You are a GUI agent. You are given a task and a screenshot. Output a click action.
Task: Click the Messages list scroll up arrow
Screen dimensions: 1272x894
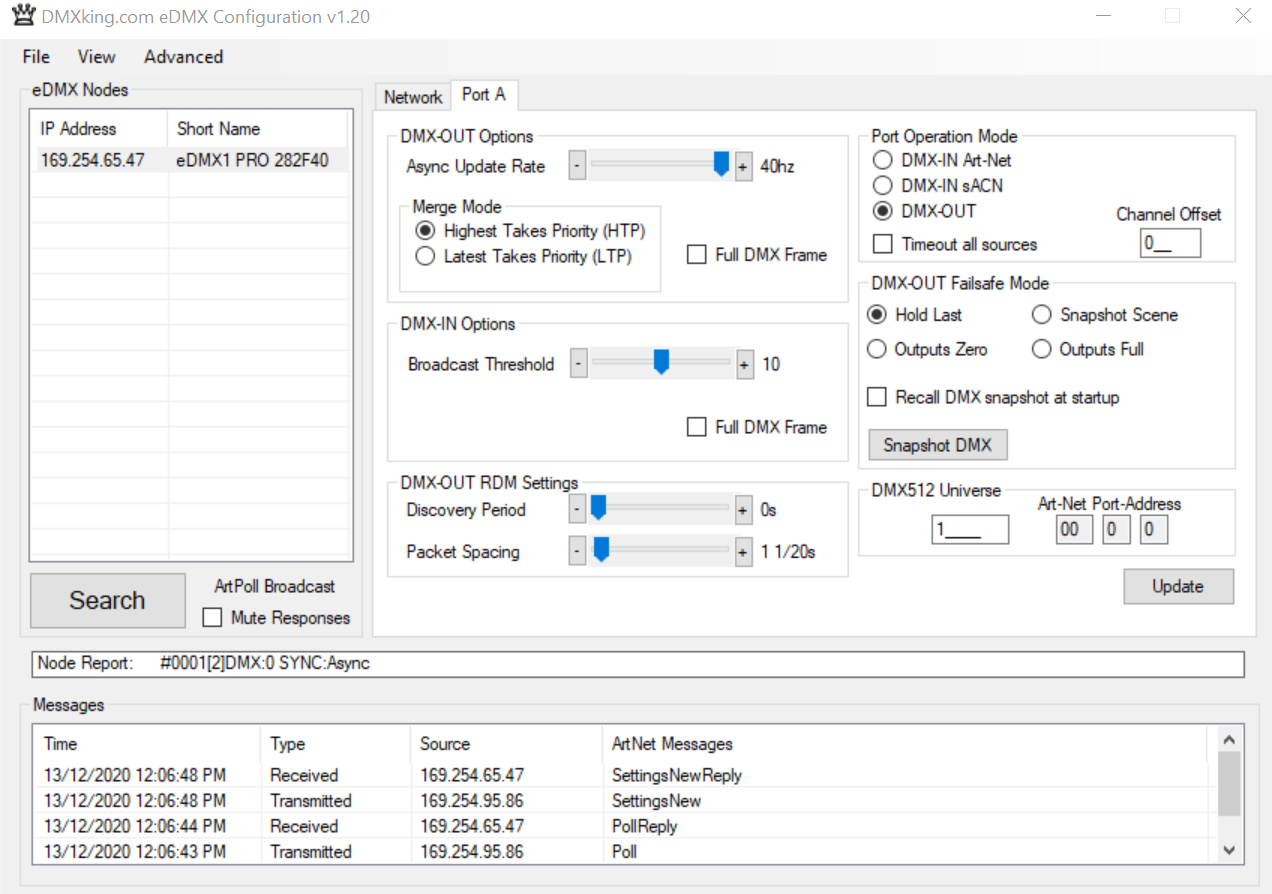click(x=1229, y=740)
